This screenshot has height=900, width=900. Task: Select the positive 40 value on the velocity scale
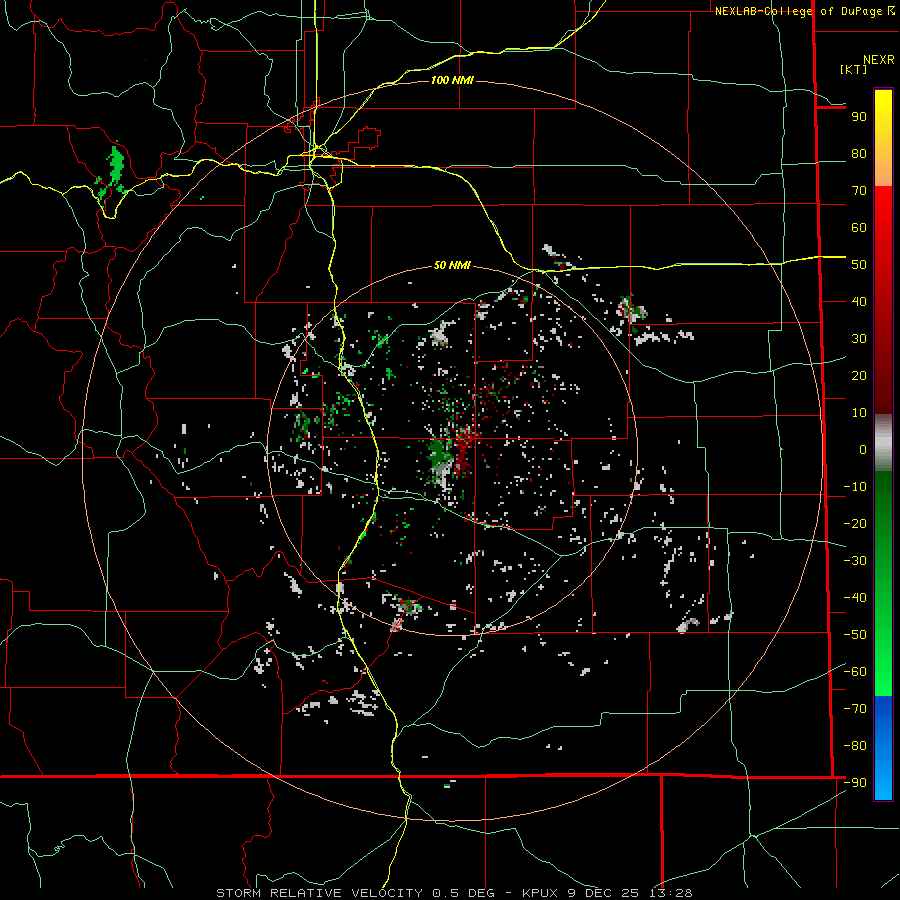click(859, 302)
